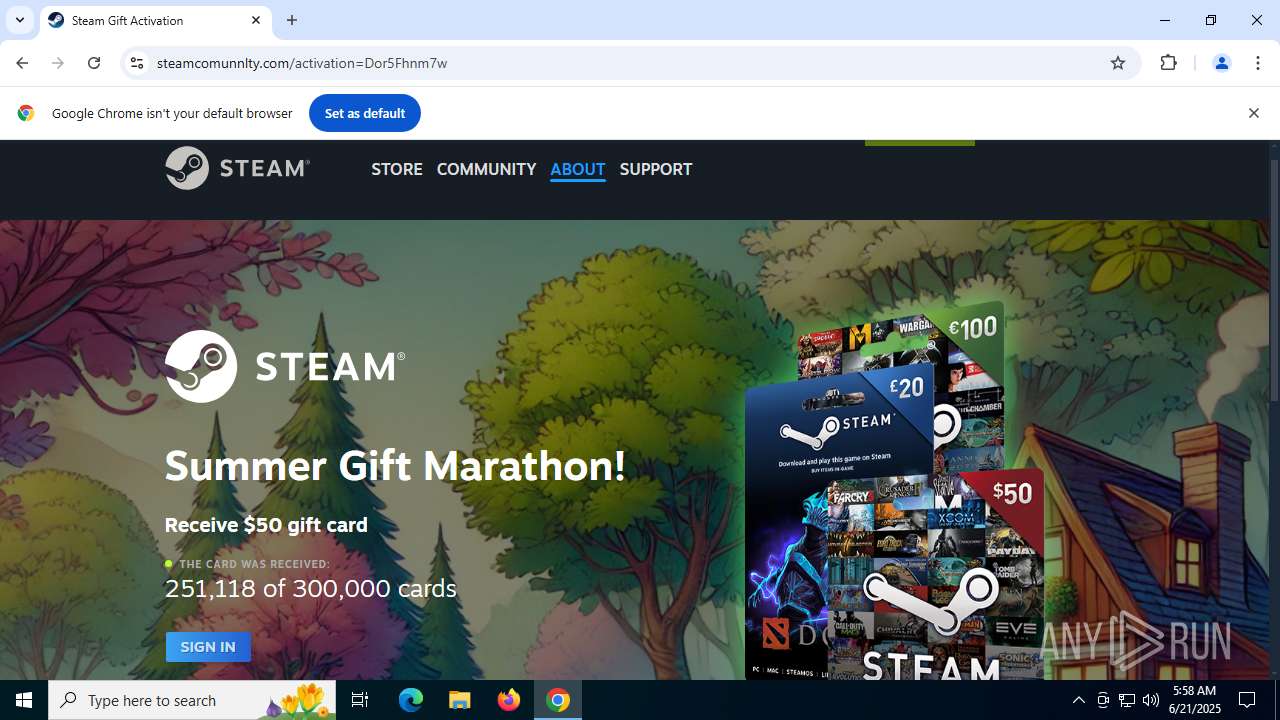Open Task View on the taskbar
The height and width of the screenshot is (720, 1280).
tap(360, 700)
